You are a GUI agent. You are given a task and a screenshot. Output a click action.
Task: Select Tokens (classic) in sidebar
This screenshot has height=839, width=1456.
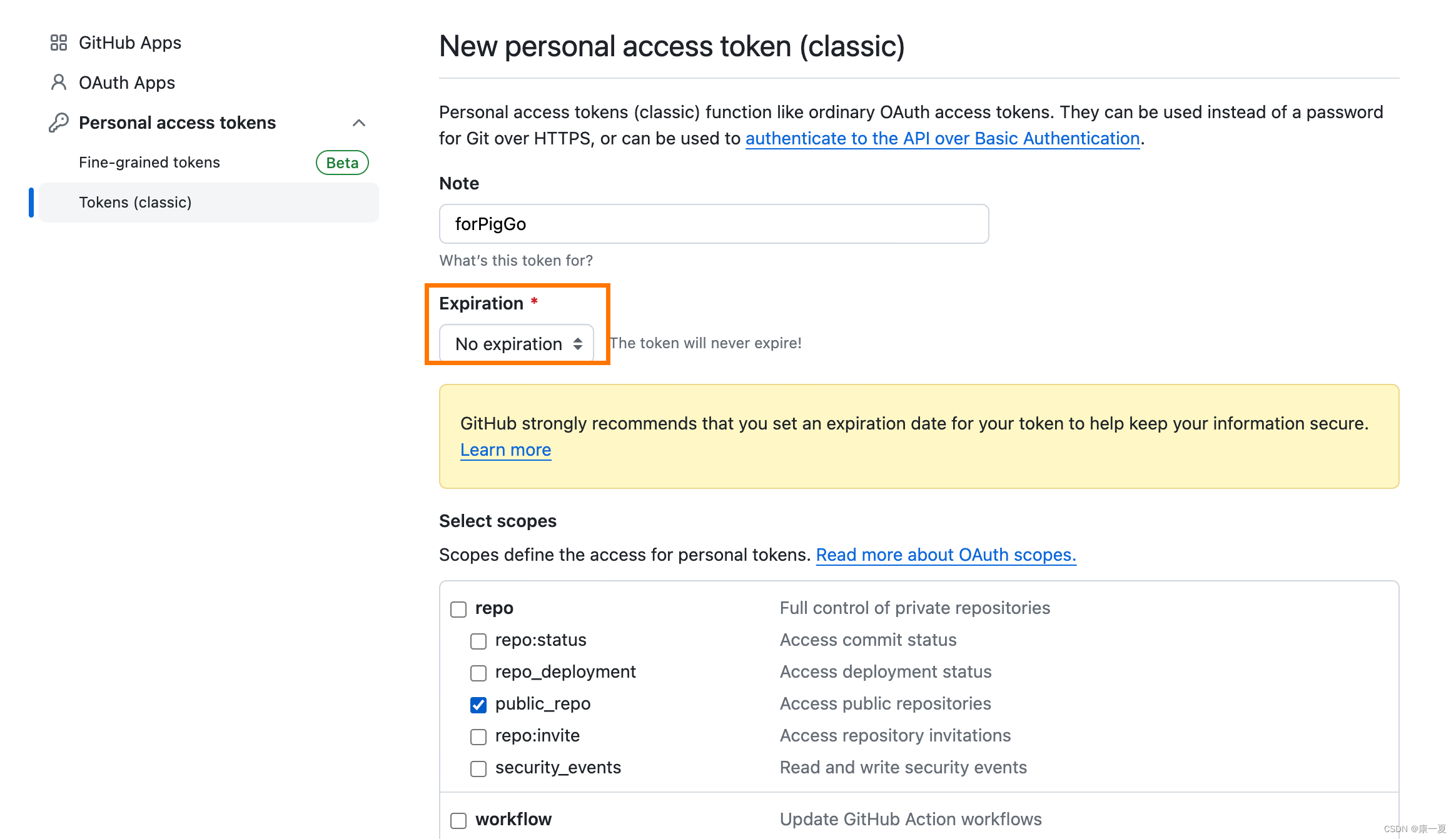pyautogui.click(x=135, y=203)
